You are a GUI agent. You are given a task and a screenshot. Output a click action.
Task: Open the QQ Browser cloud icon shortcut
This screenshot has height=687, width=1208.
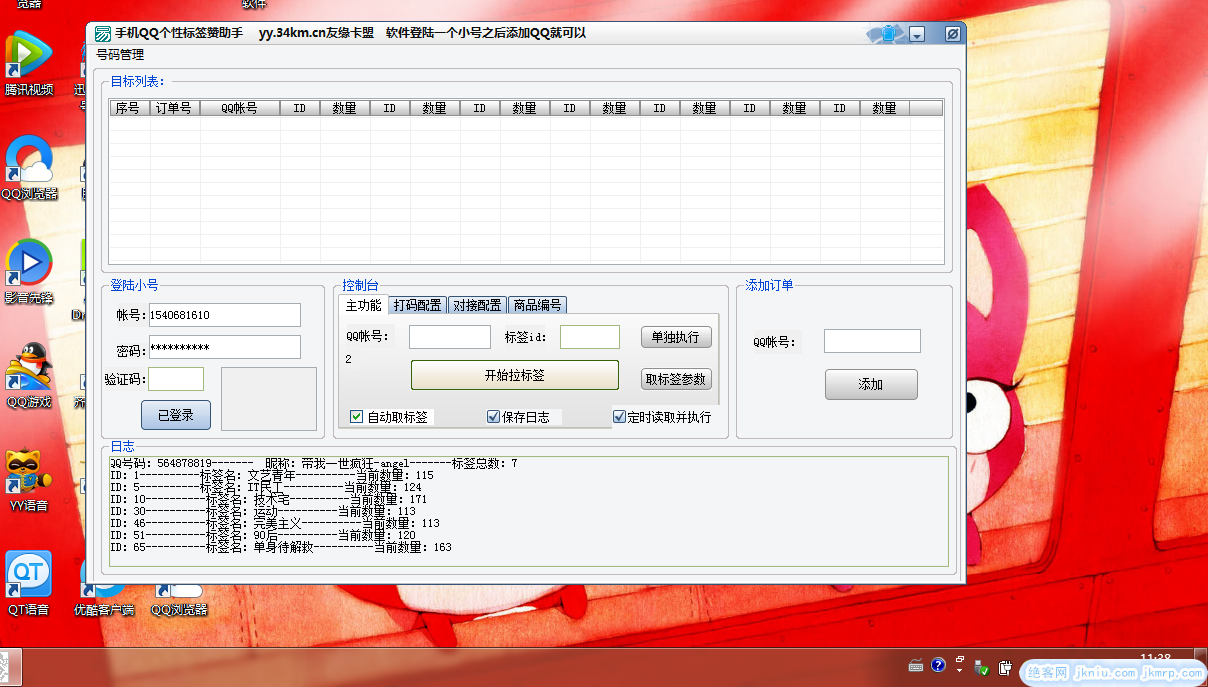[29, 161]
